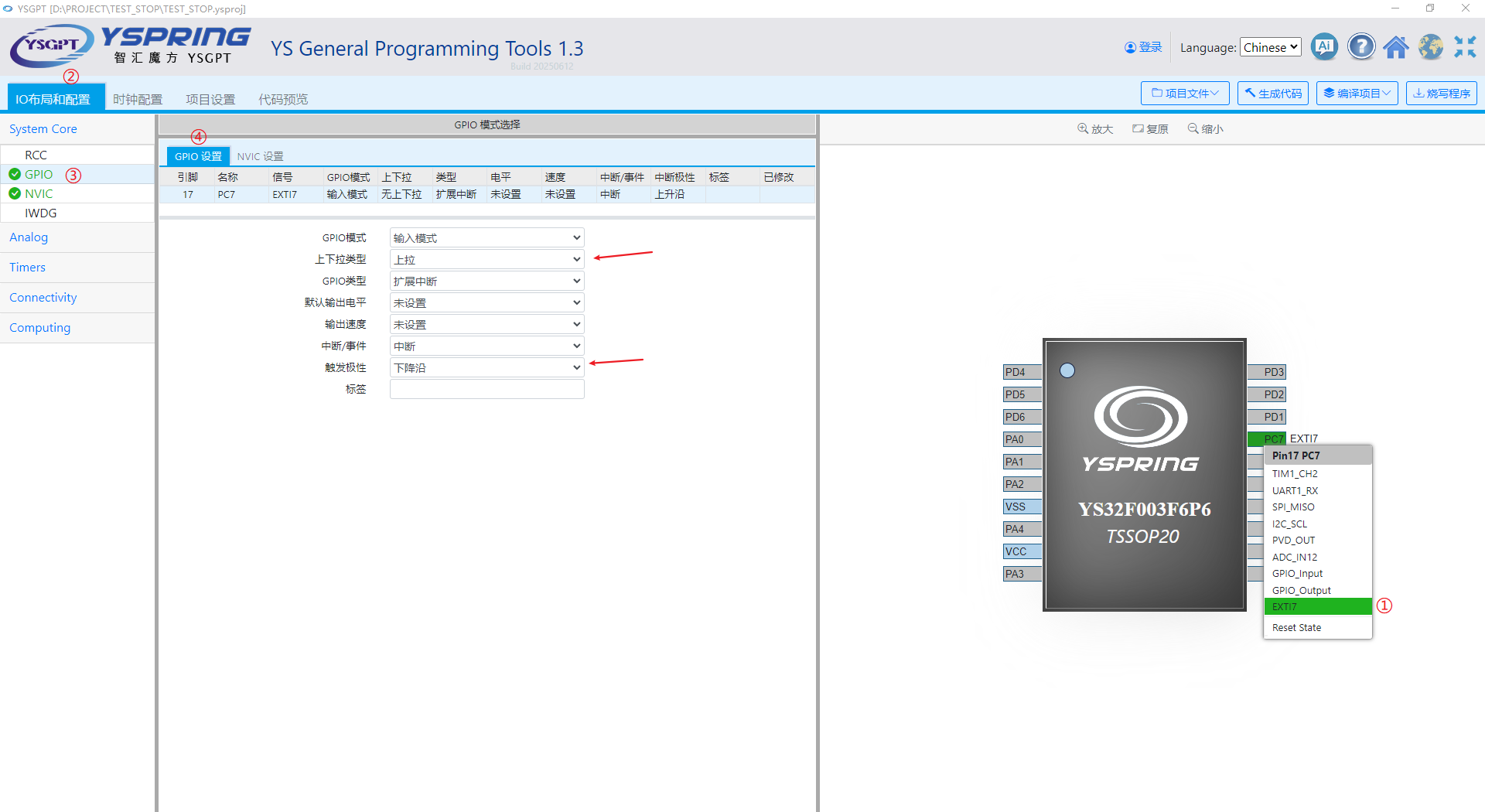Choose UART1_RX in the pin menu

(1318, 490)
